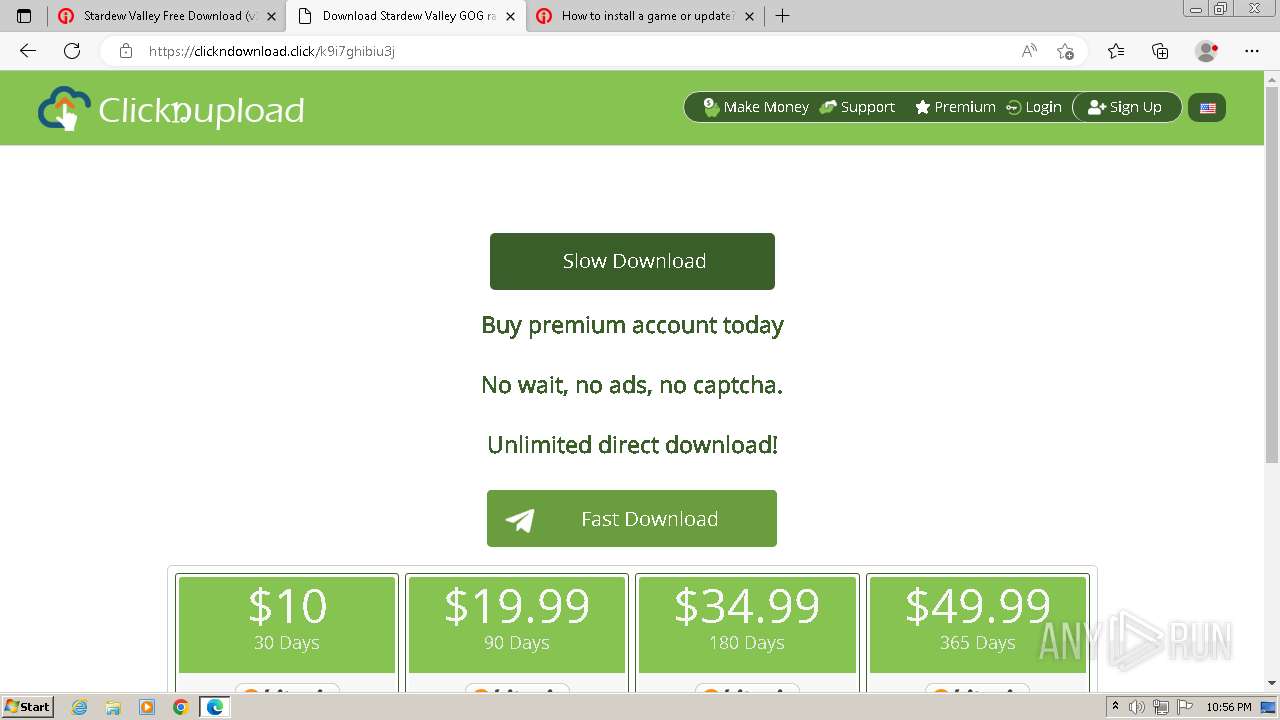
Task: Click the Fast Download button
Action: tap(632, 518)
